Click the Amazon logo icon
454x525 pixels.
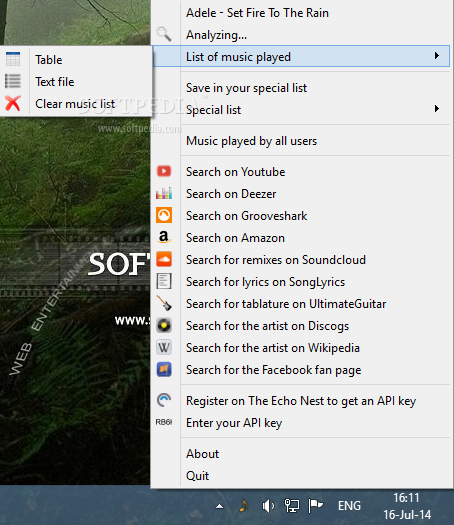(x=164, y=237)
